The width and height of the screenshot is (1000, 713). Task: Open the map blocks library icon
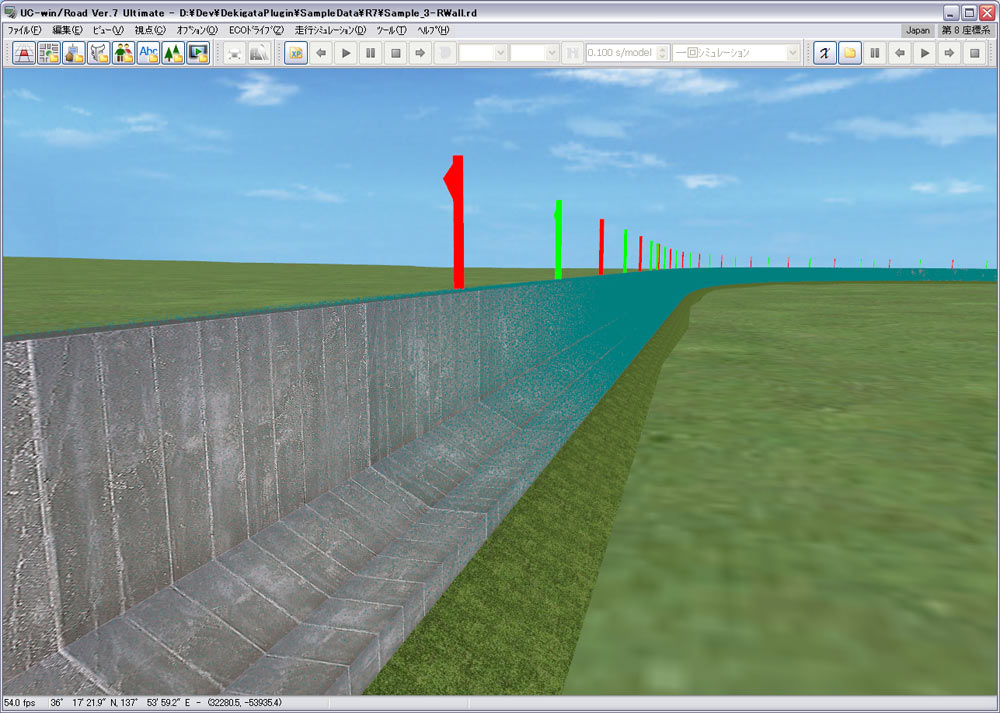48,53
